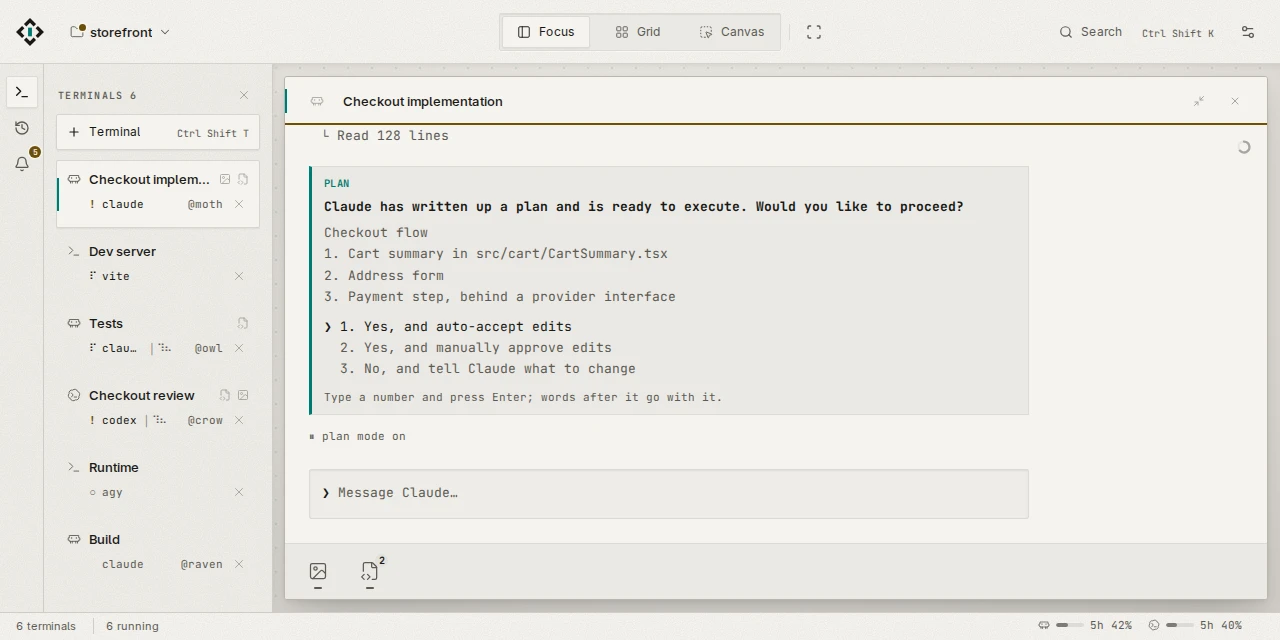Screen dimensions: 1280x640
Task: Click the 'Address form' plan step
Action: click(384, 276)
